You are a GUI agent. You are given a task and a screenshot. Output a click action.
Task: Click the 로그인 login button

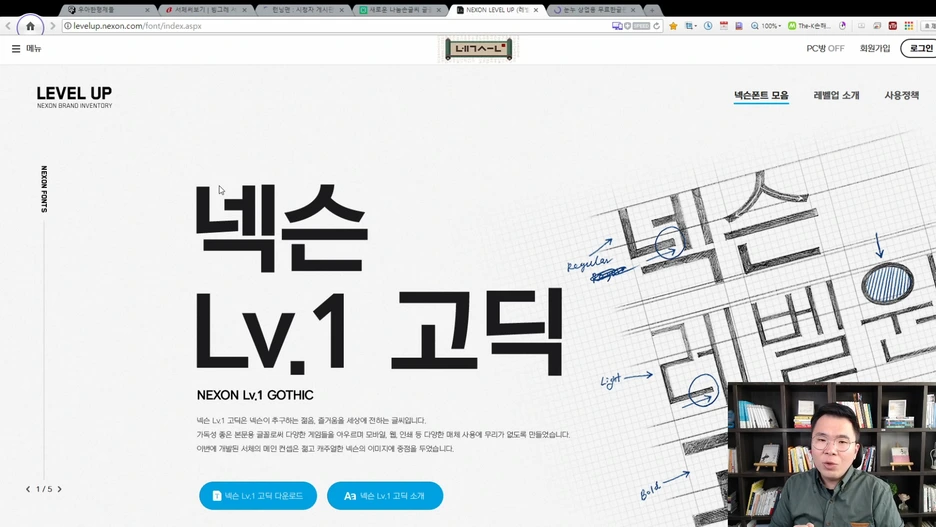tap(920, 48)
